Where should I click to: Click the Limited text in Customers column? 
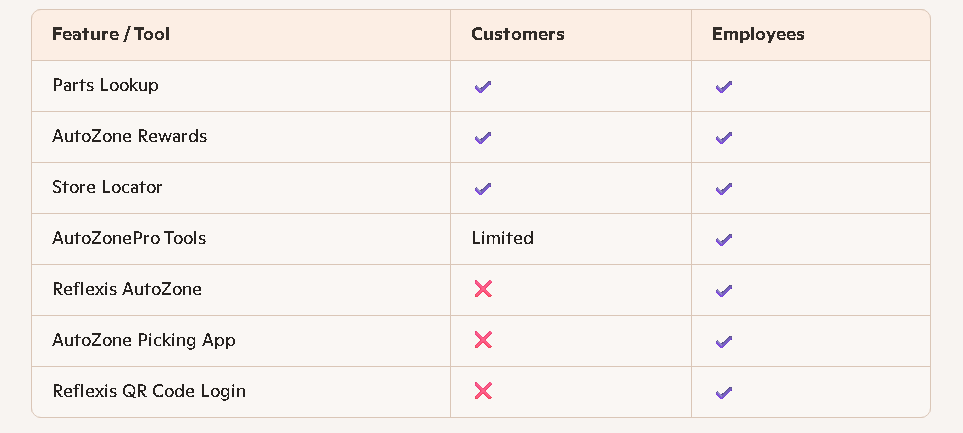tap(503, 238)
